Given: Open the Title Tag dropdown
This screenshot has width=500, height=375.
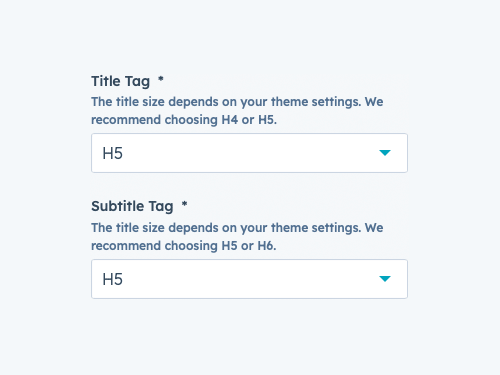Looking at the screenshot, I should tap(249, 153).
